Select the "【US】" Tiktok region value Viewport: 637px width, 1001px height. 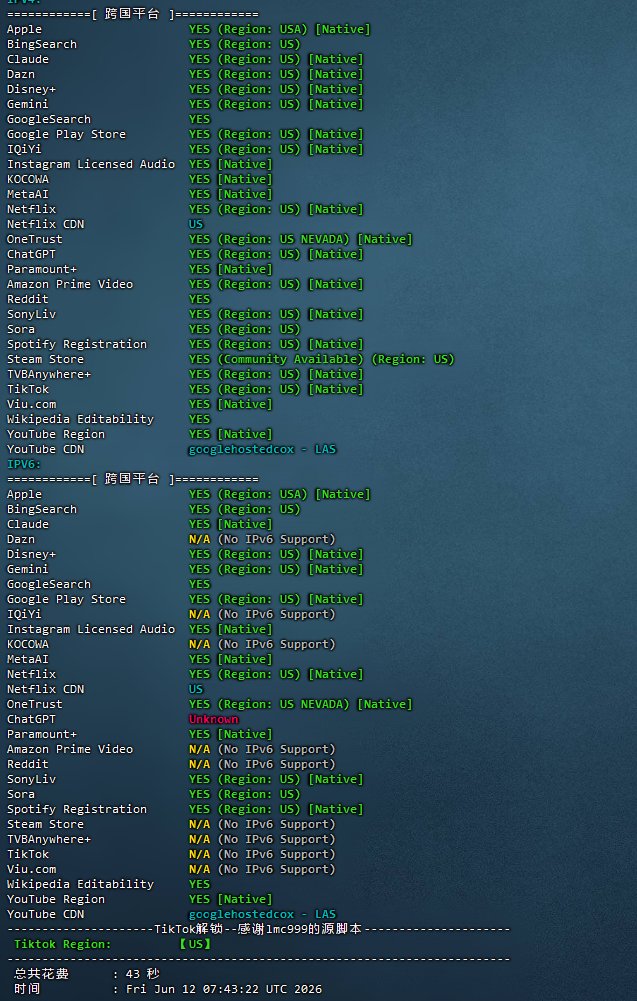[x=195, y=944]
